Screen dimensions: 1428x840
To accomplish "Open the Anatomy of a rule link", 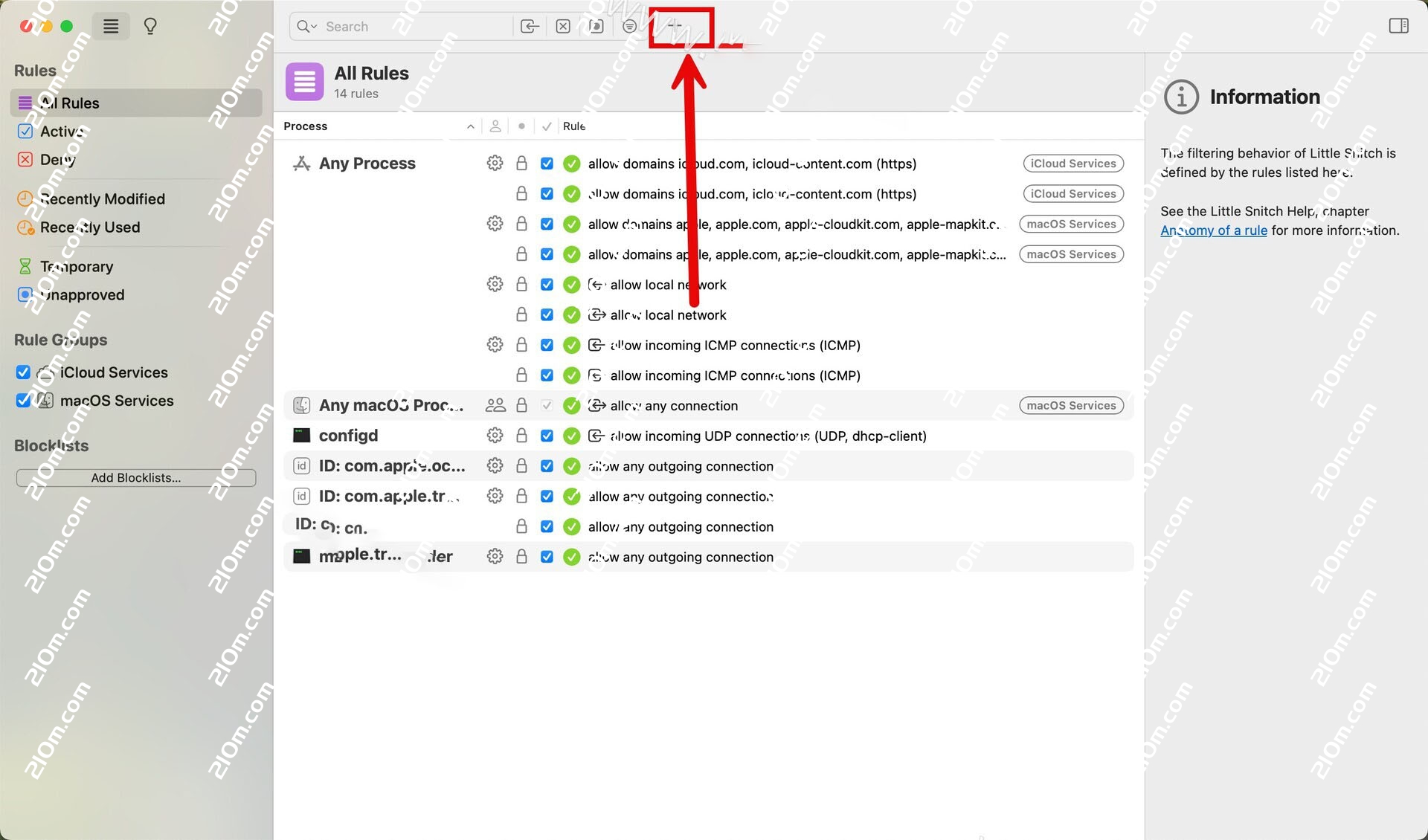I will pos(1214,230).
